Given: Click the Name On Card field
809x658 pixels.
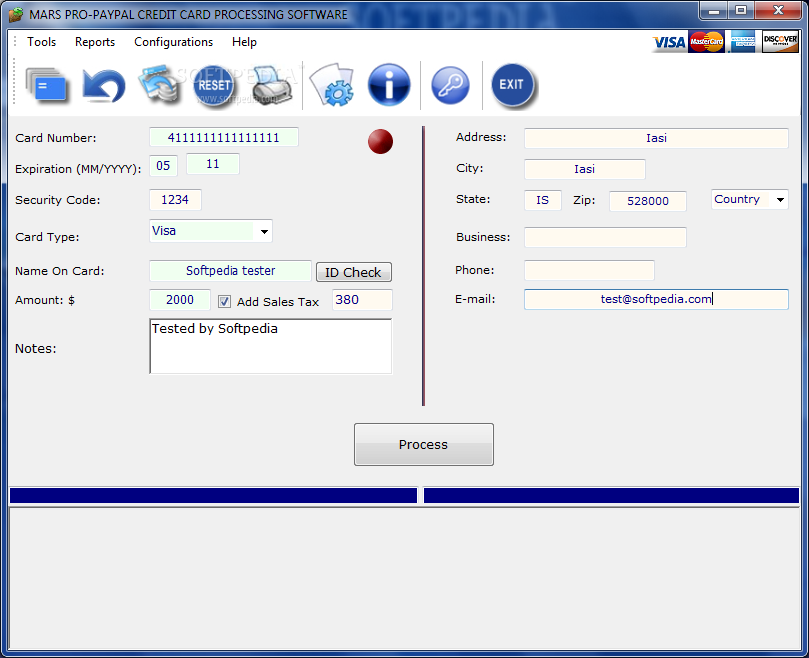Looking at the screenshot, I should click(230, 270).
